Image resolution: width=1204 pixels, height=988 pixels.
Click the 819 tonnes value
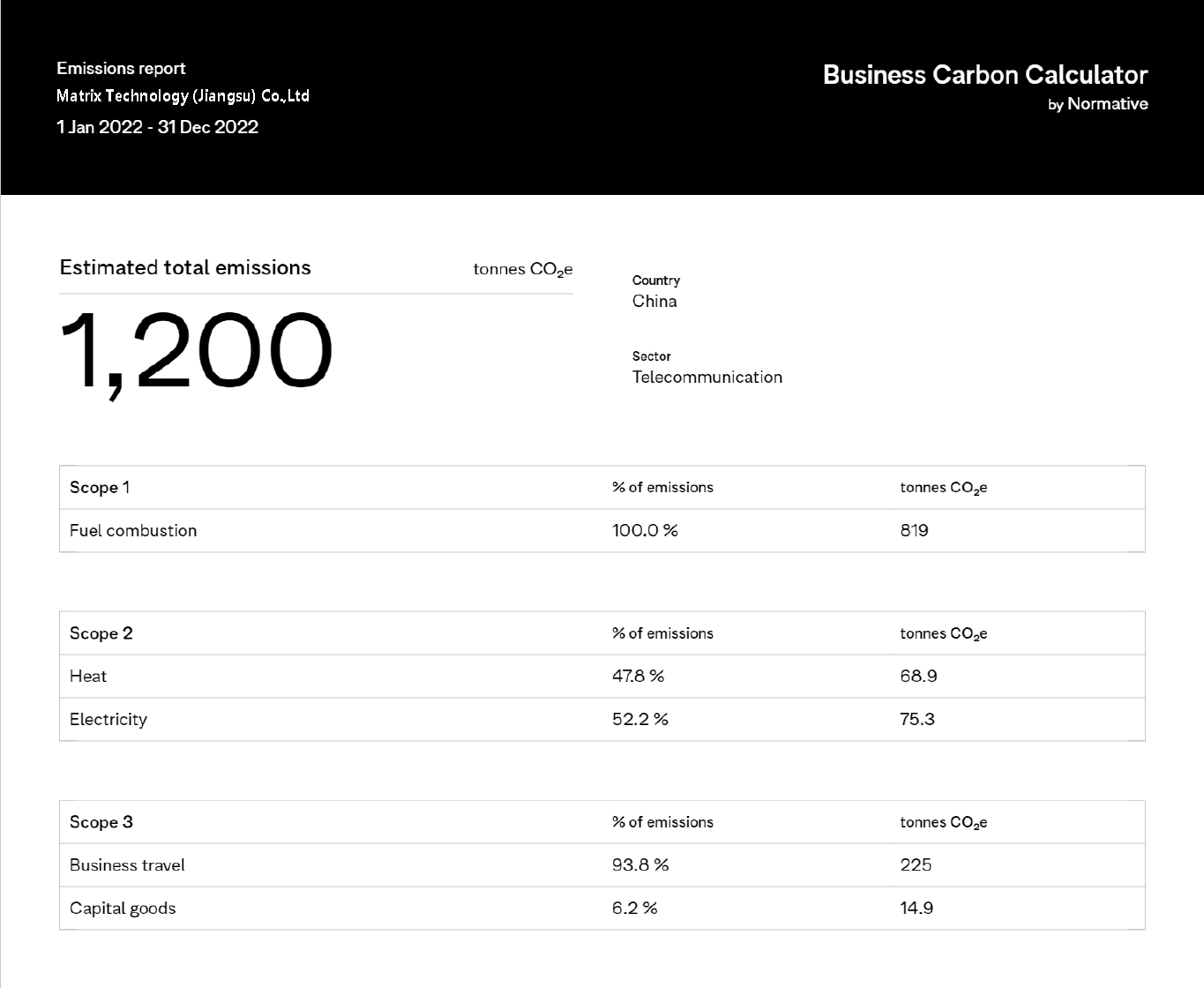click(x=914, y=531)
